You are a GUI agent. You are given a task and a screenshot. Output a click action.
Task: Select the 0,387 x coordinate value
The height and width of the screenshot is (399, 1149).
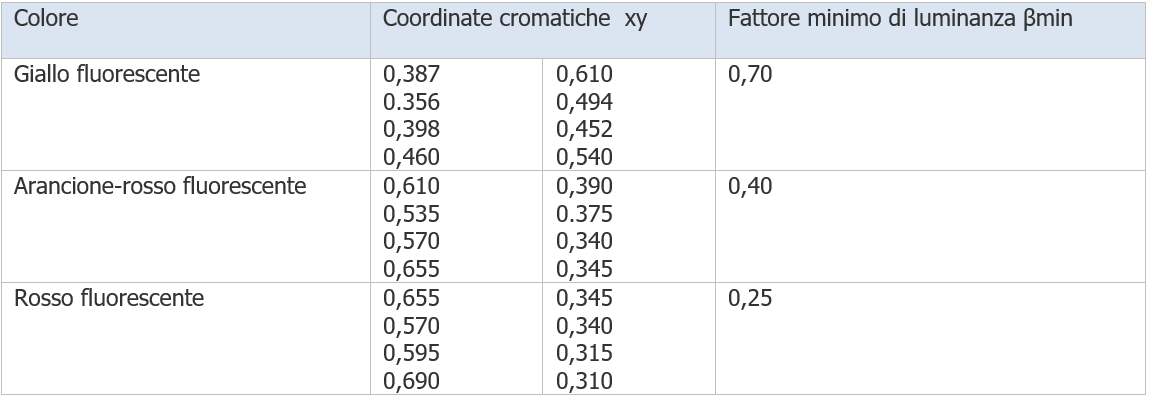point(411,75)
